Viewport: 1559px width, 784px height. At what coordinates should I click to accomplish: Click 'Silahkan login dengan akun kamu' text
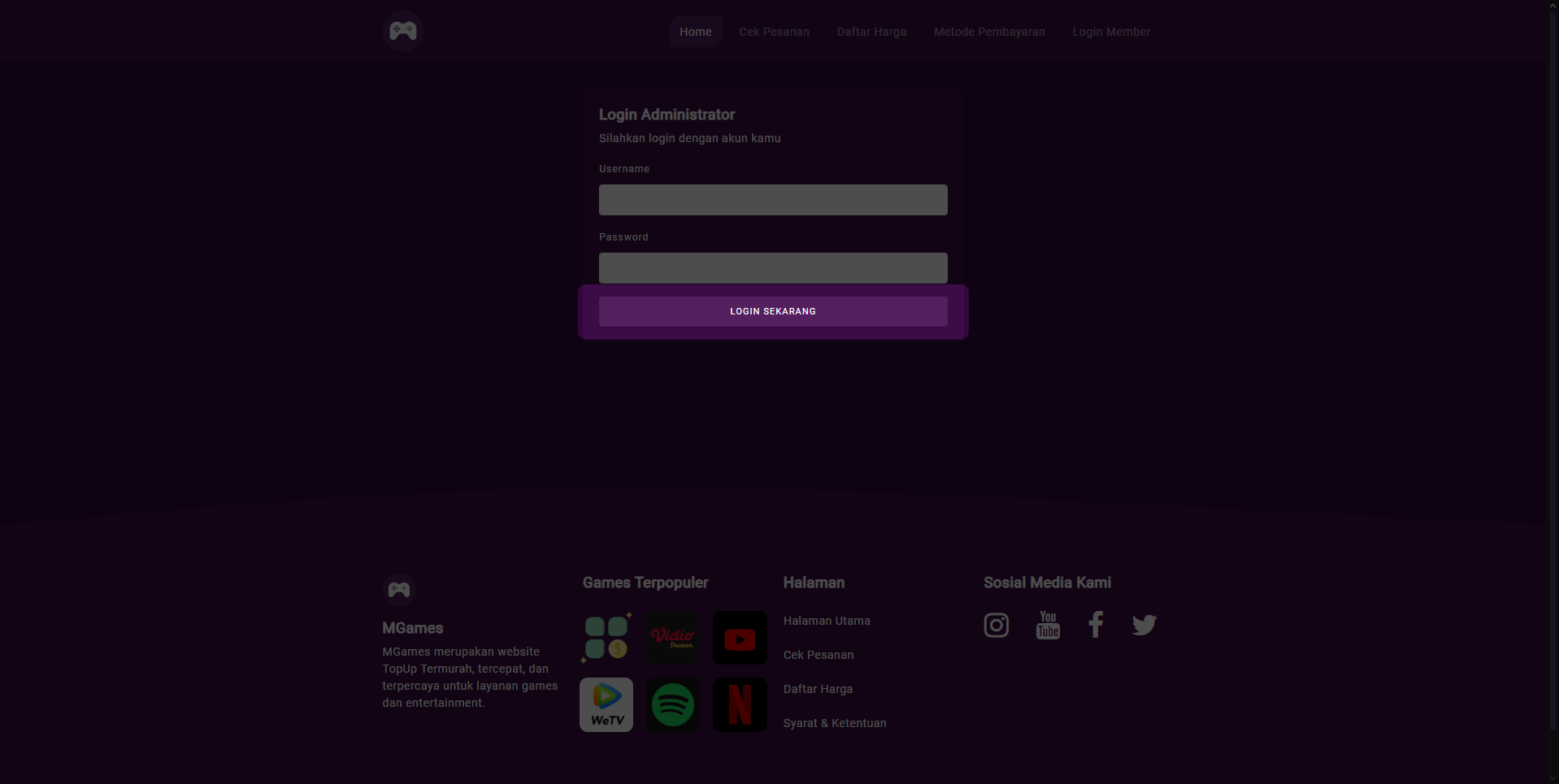690,138
